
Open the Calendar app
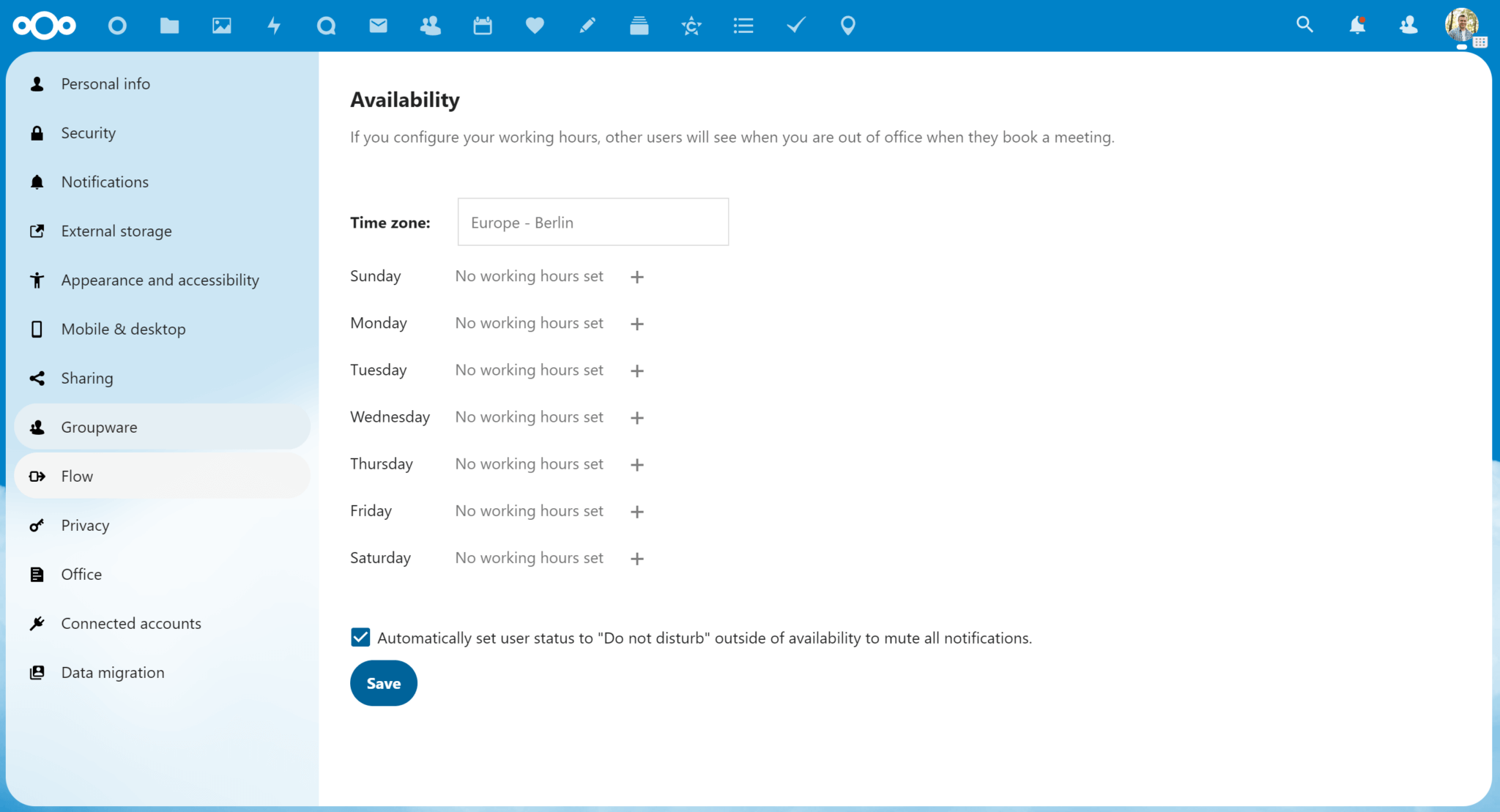(x=483, y=26)
